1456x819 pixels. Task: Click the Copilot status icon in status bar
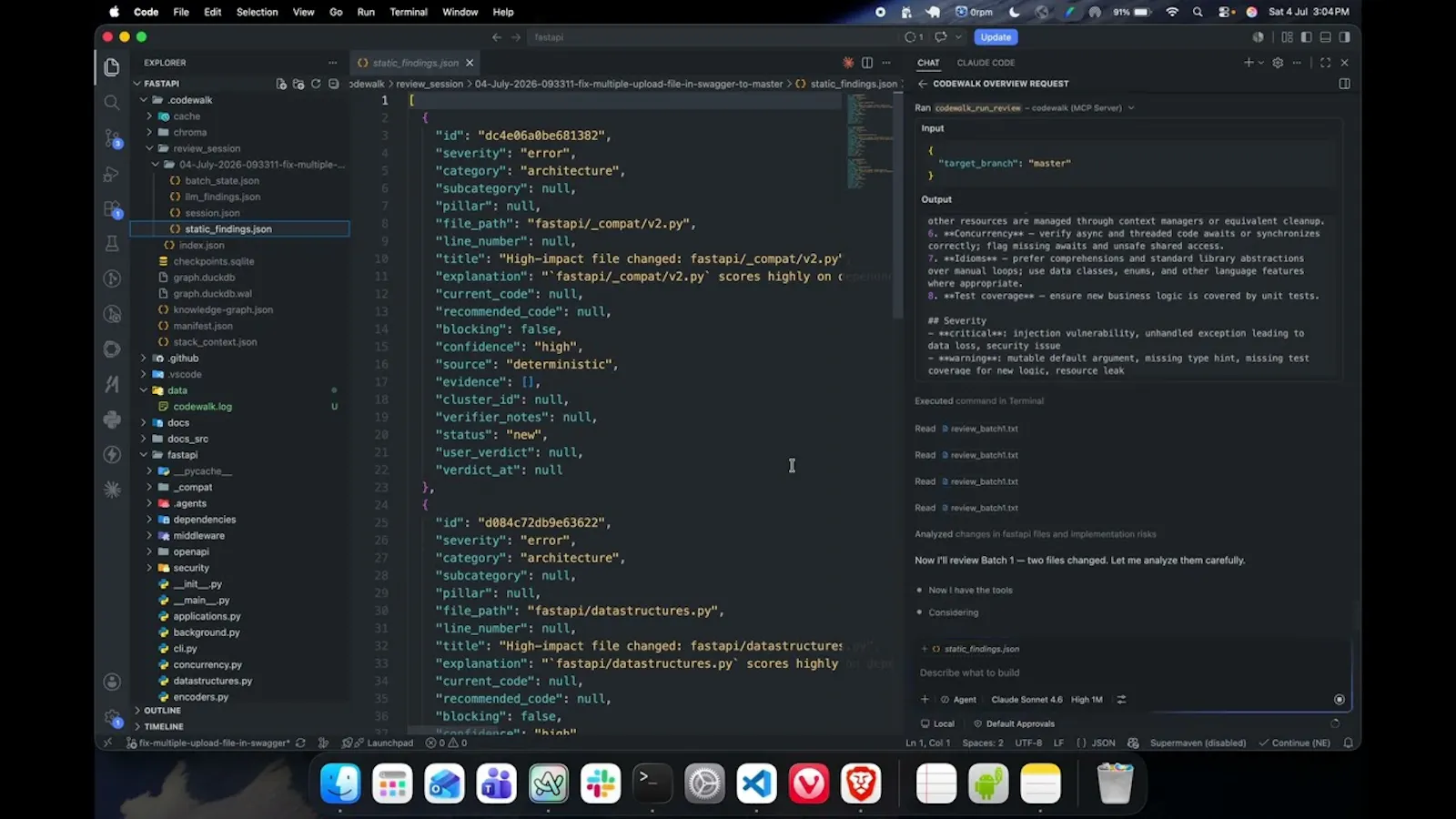click(x=1133, y=743)
